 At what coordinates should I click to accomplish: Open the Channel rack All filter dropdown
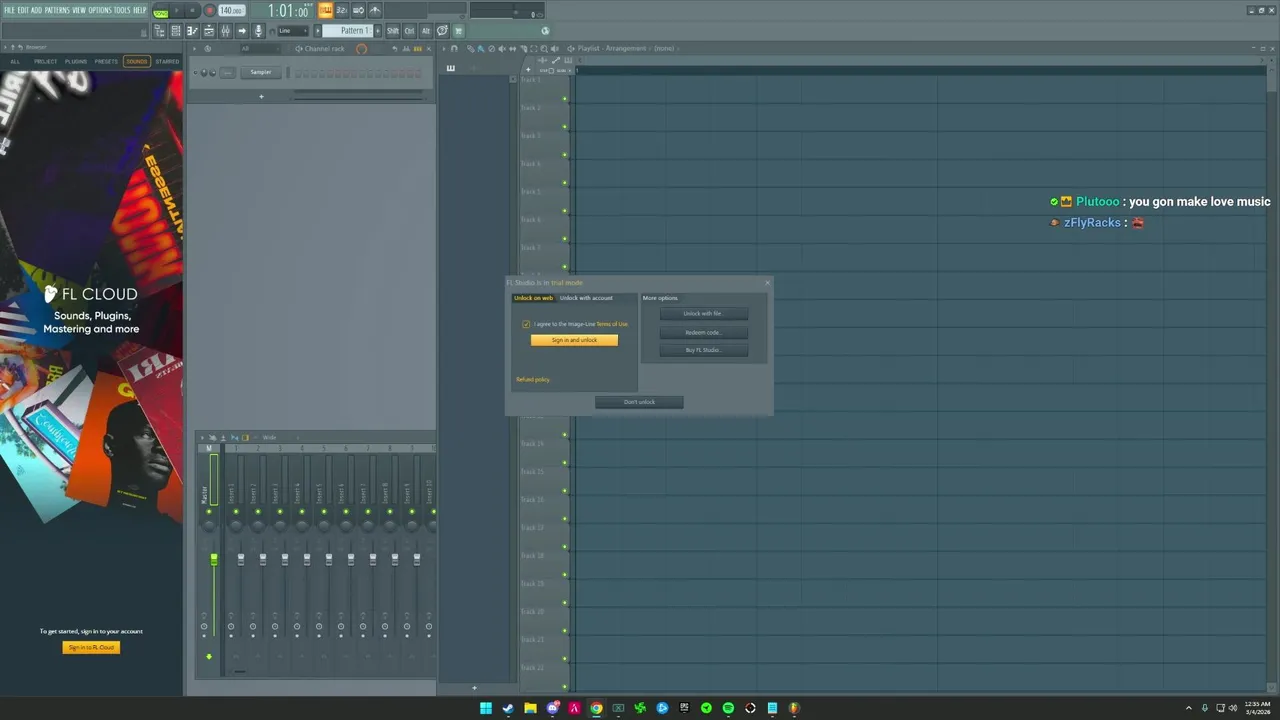click(261, 48)
